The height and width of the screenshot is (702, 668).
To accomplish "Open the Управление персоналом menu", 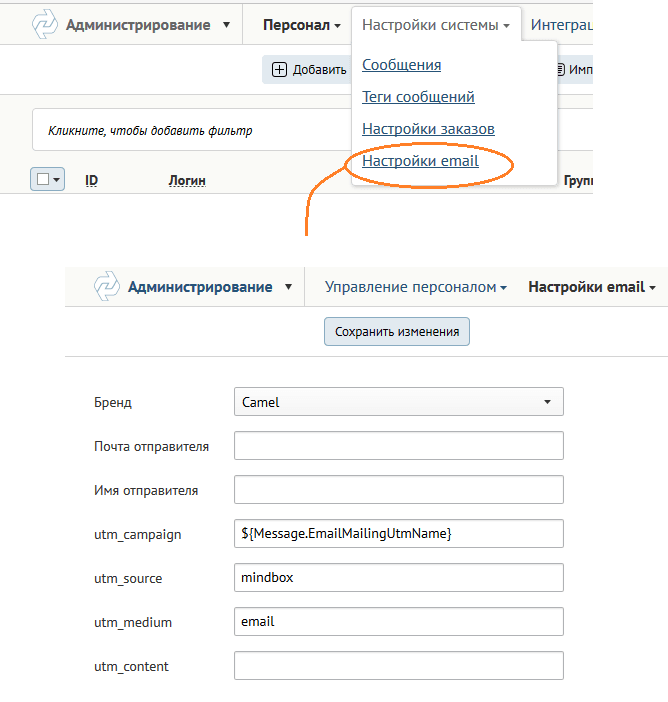I will [x=415, y=287].
